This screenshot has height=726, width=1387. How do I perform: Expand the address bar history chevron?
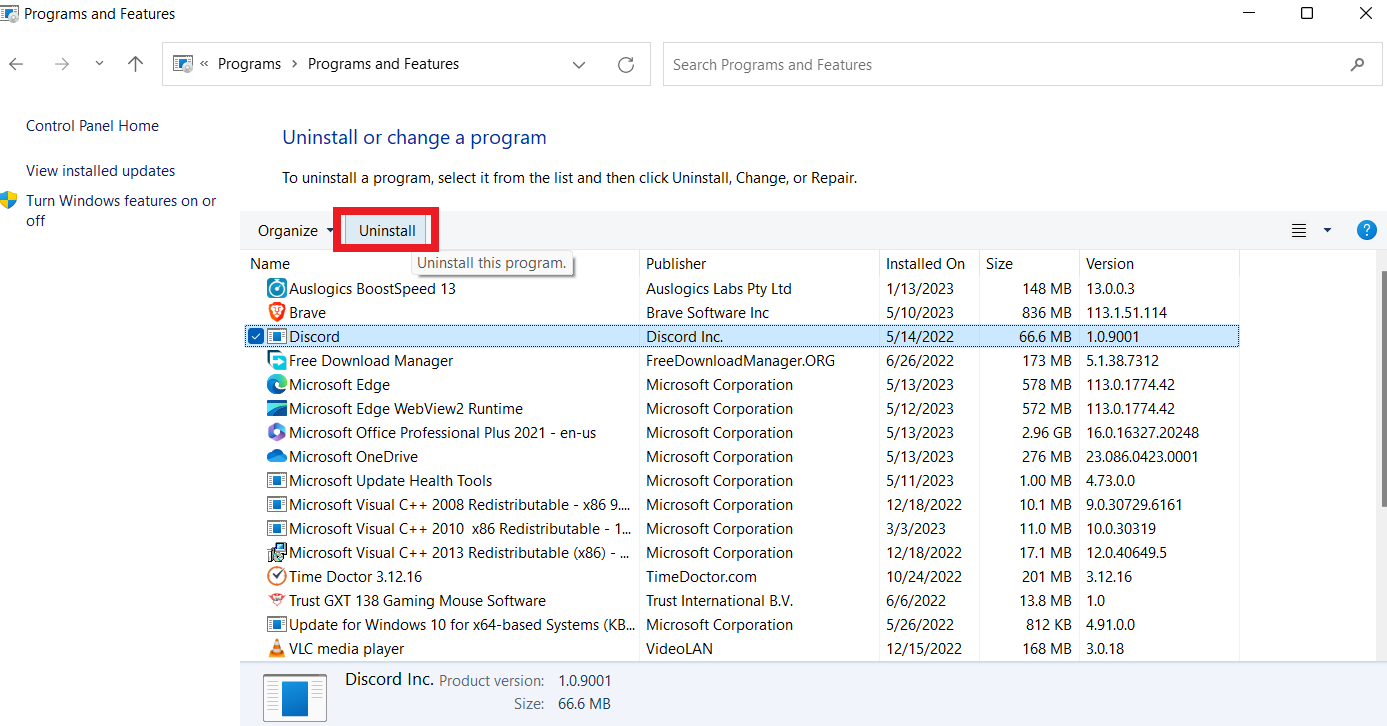pos(579,64)
